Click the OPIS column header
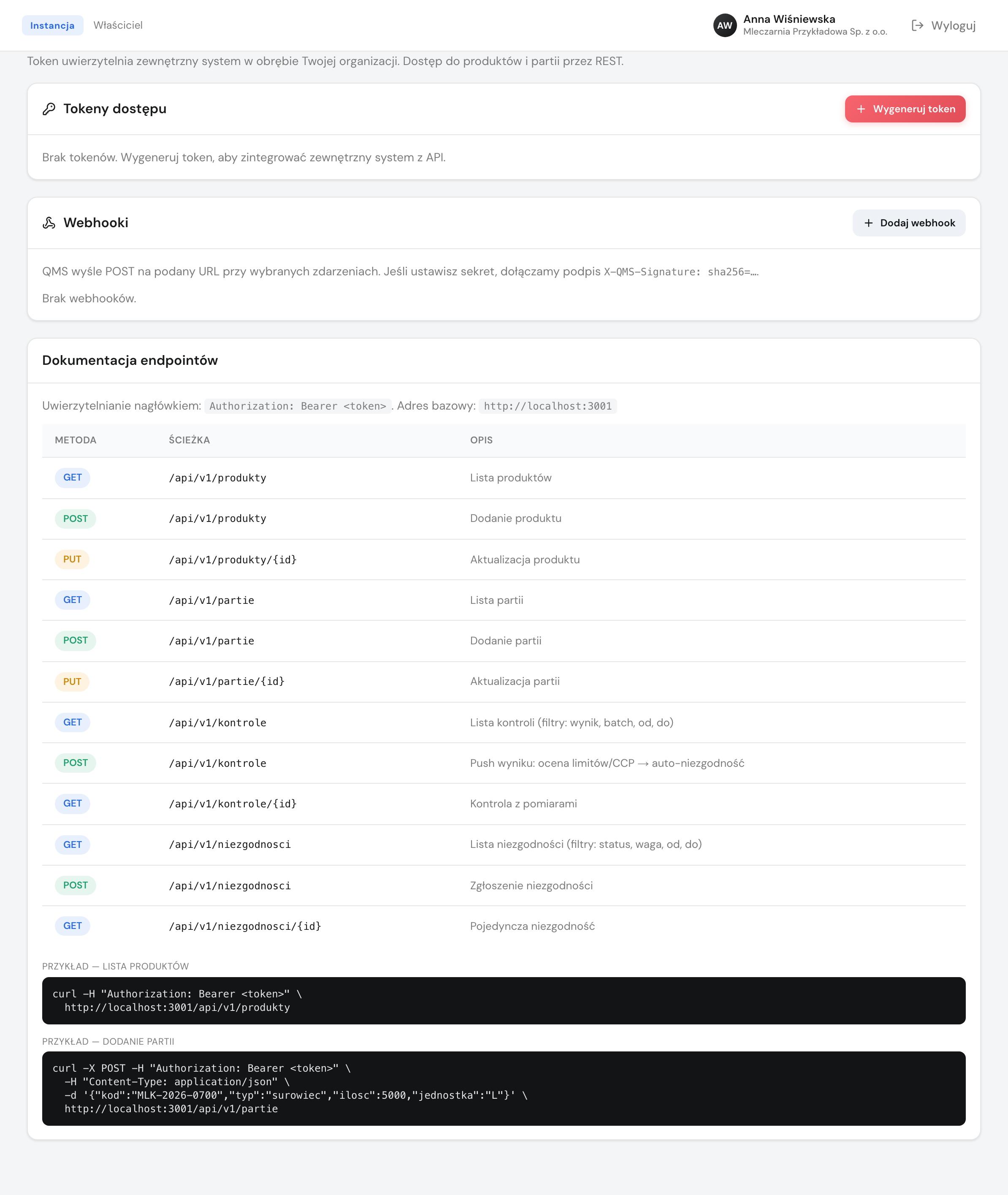 (x=481, y=440)
